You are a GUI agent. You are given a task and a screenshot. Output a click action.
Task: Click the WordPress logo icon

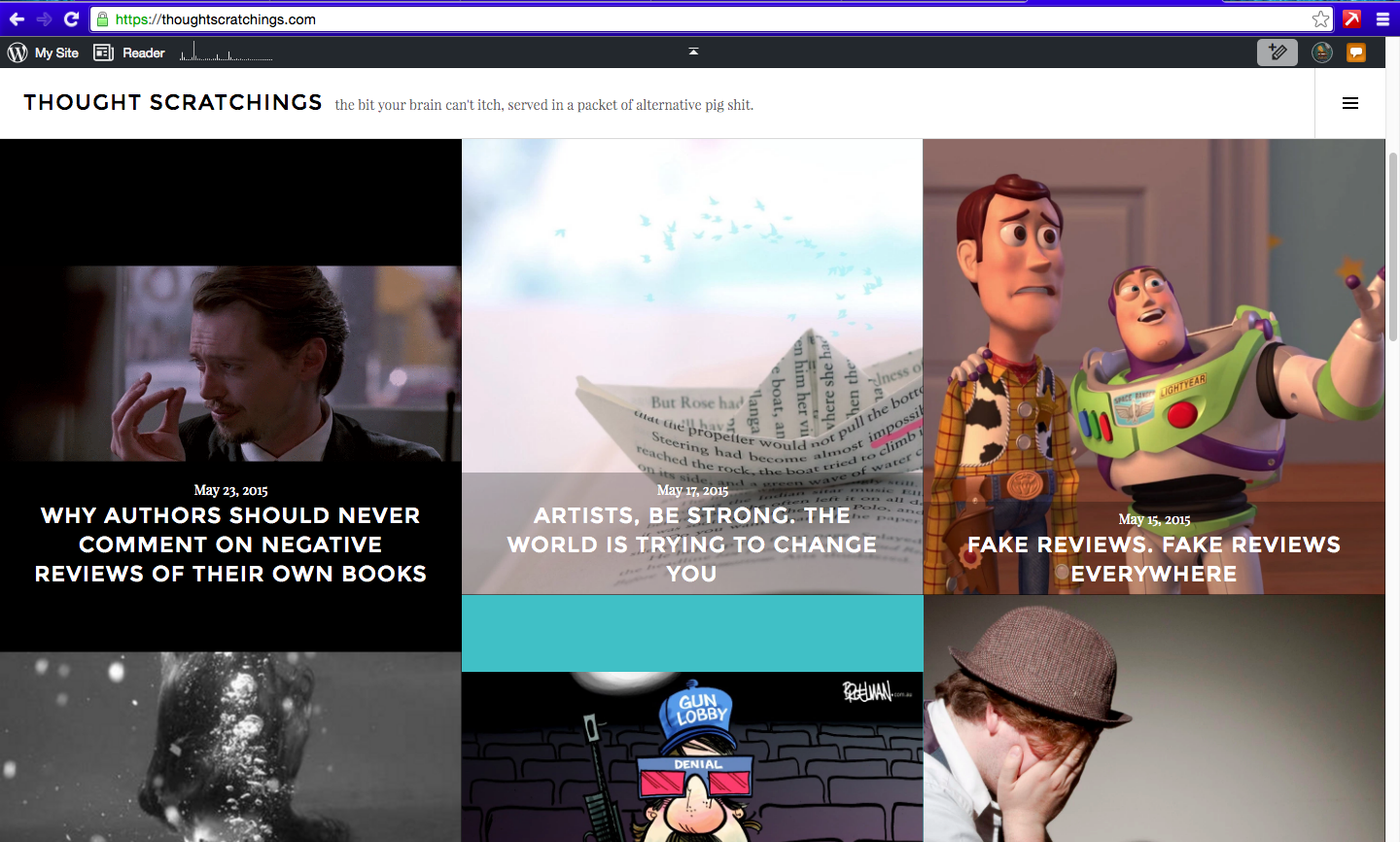click(17, 53)
